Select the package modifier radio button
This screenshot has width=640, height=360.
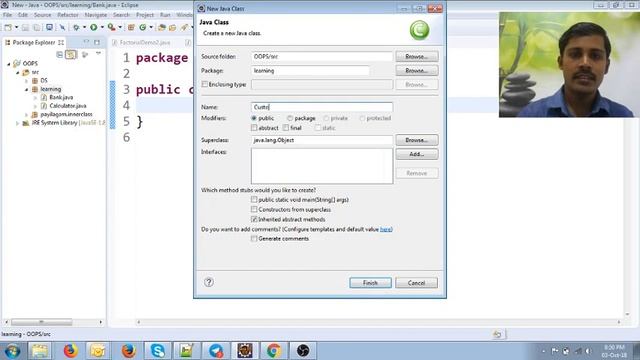[290, 118]
